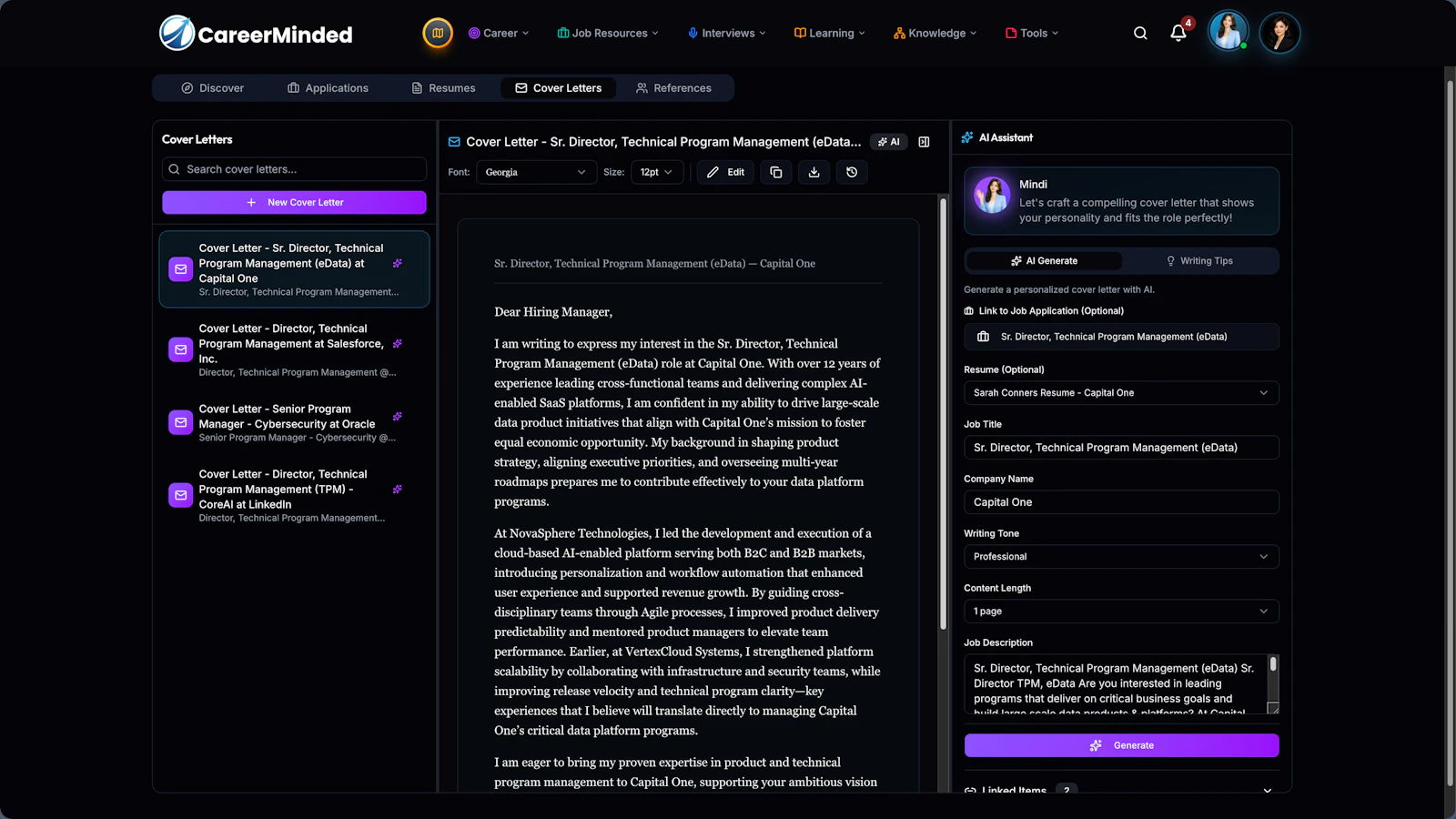Switch to the Applications tab
This screenshot has height=819, width=1456.
pos(328,88)
